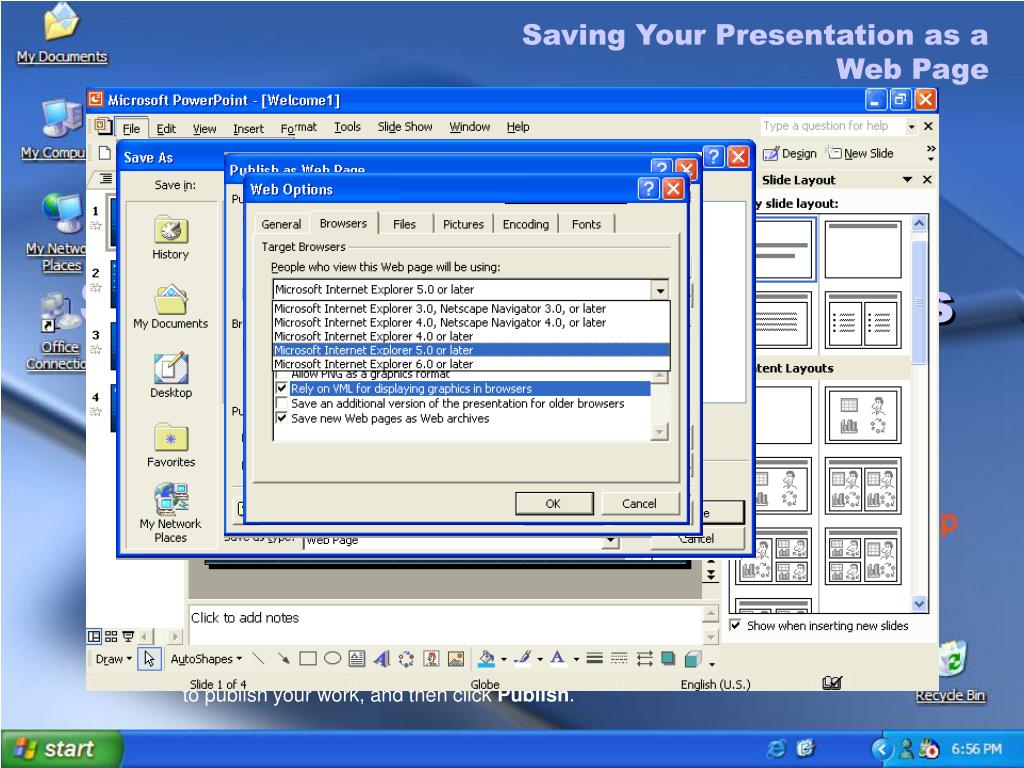The height and width of the screenshot is (768, 1024).
Task: Select the Rectangle drawing tool
Action: coord(308,659)
